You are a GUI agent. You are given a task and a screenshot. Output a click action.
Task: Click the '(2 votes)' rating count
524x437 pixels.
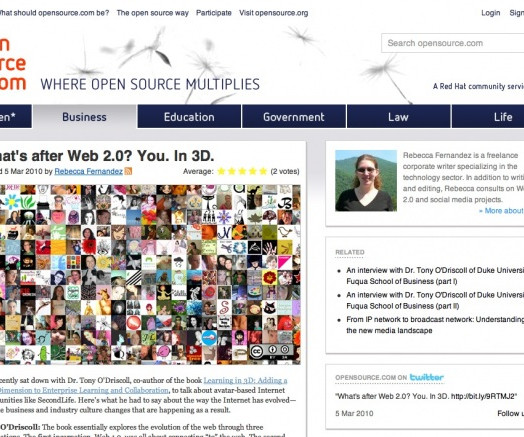tap(285, 171)
